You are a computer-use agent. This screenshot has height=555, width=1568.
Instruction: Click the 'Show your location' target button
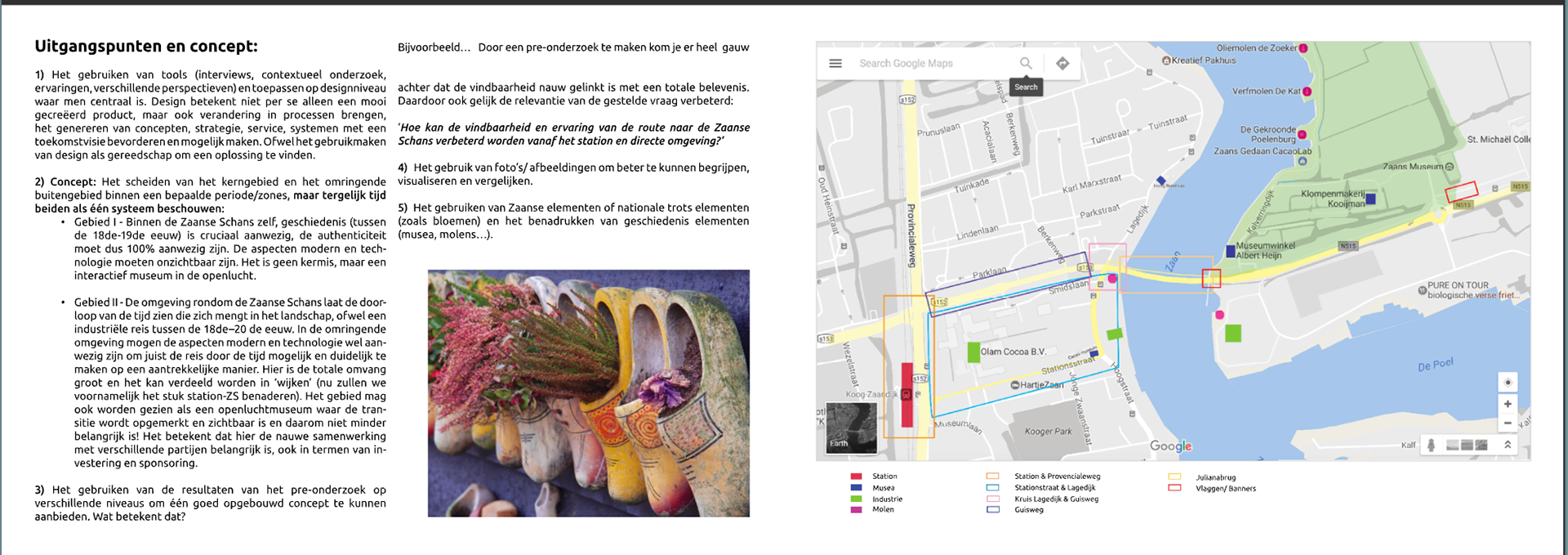pyautogui.click(x=1508, y=383)
